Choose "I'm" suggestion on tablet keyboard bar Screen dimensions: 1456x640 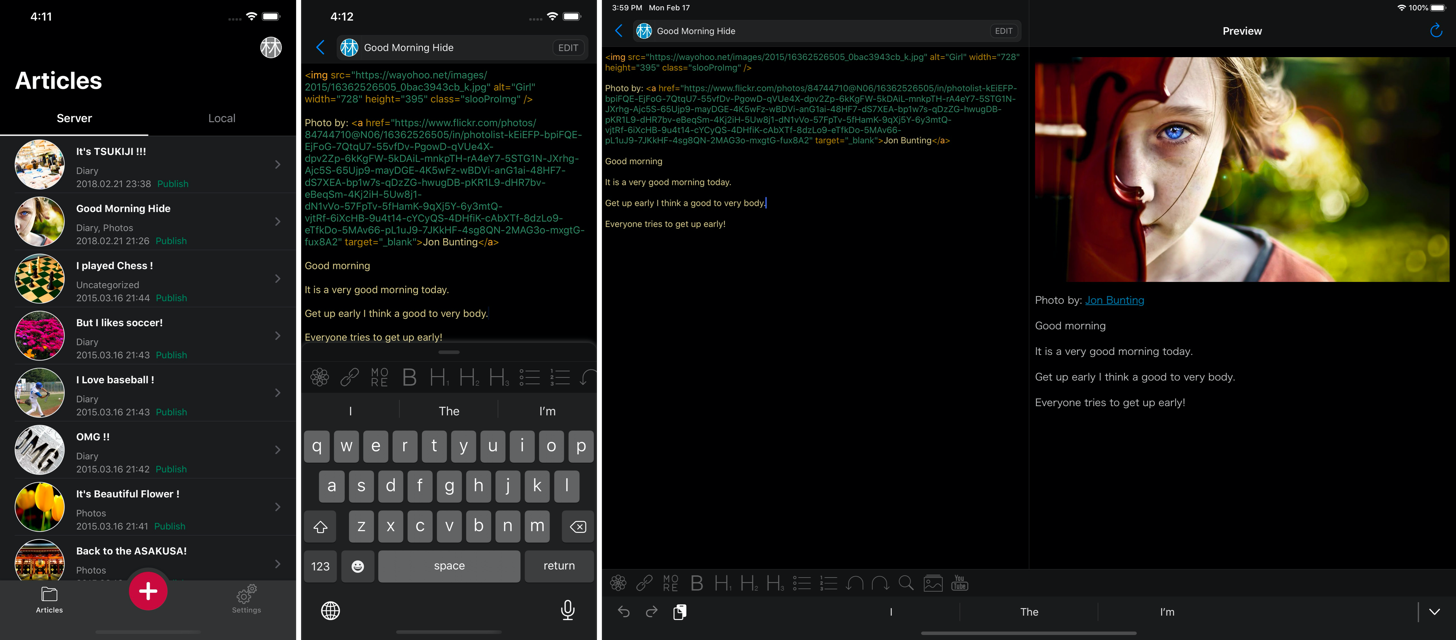click(x=1167, y=612)
